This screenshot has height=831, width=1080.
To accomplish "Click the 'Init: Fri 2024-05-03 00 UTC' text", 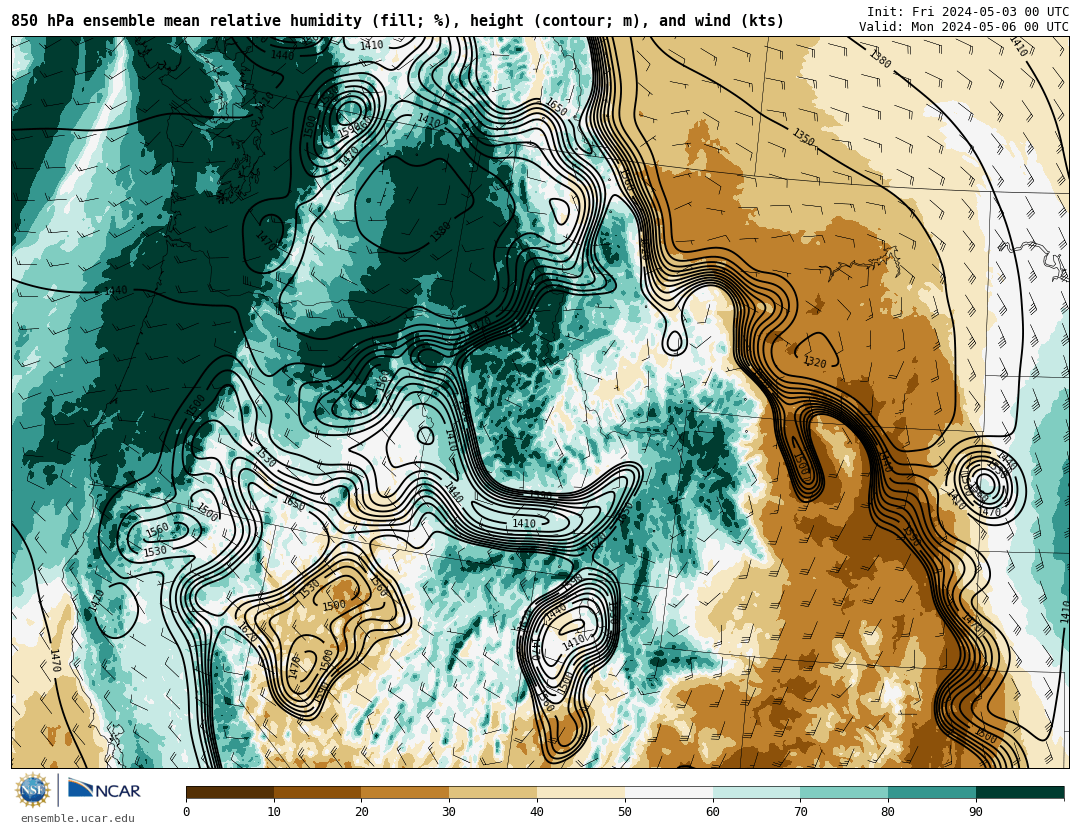I will coord(968,11).
